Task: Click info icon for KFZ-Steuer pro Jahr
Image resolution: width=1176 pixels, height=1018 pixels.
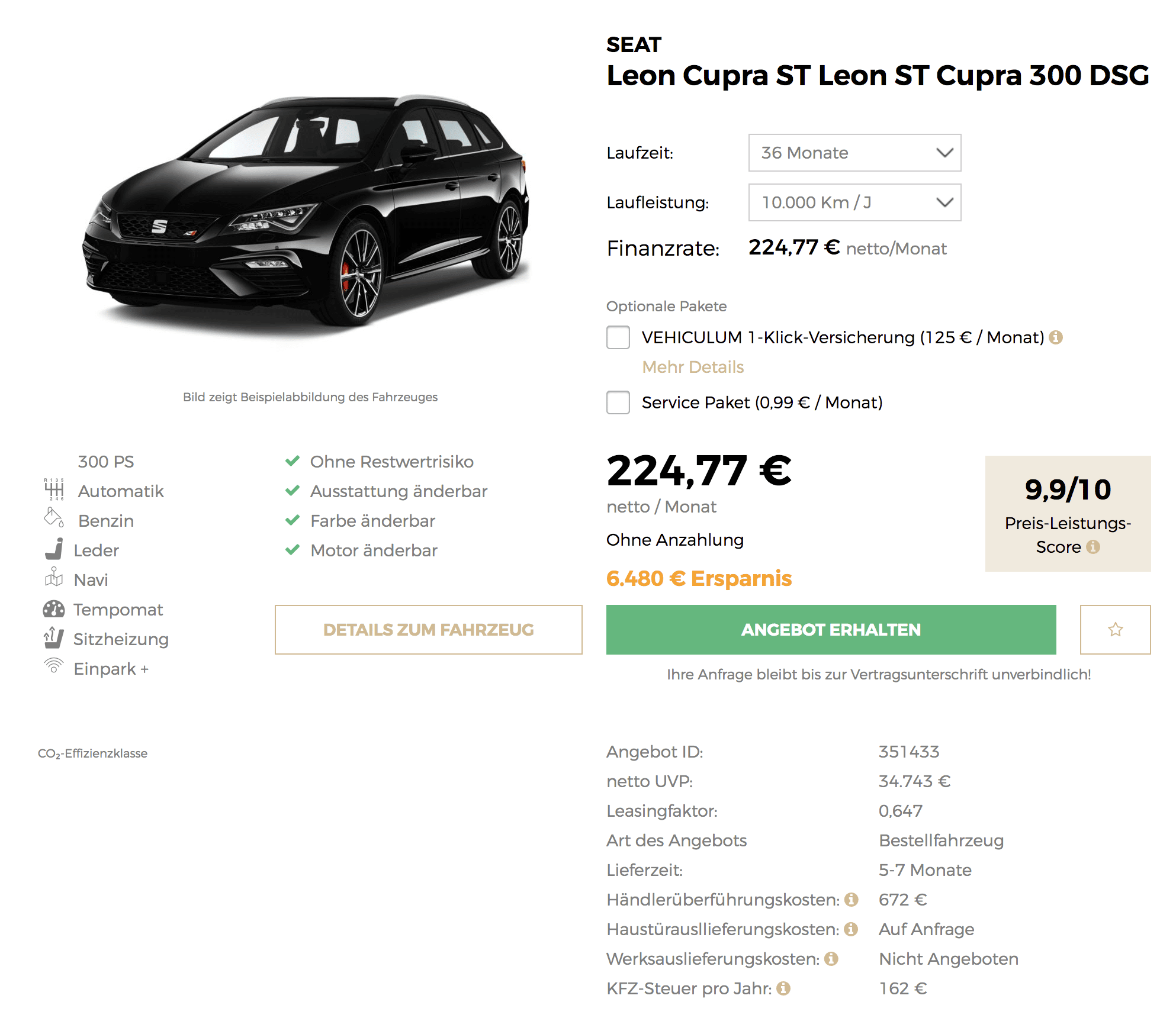Action: coord(783,988)
